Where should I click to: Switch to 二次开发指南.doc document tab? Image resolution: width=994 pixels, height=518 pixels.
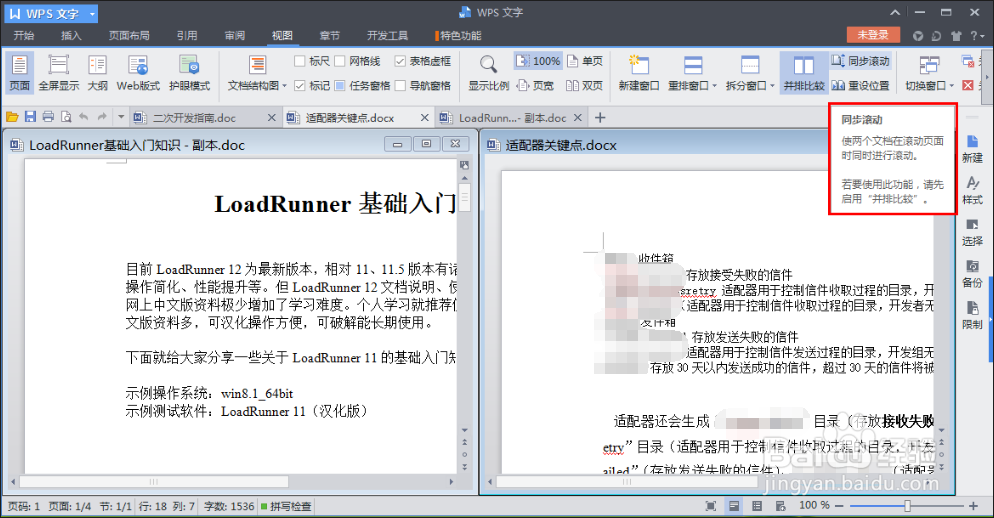coord(195,118)
